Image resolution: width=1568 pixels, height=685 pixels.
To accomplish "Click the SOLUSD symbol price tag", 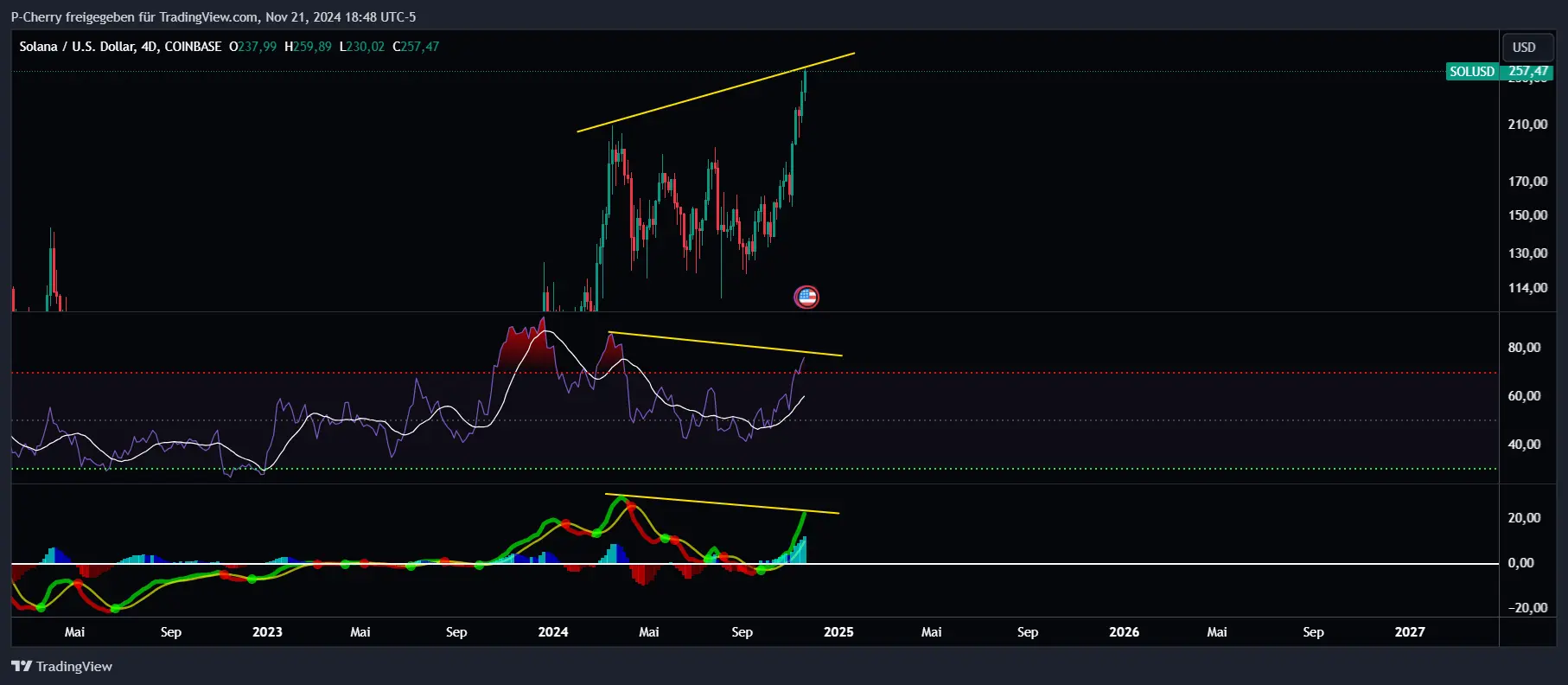I will pos(1472,72).
